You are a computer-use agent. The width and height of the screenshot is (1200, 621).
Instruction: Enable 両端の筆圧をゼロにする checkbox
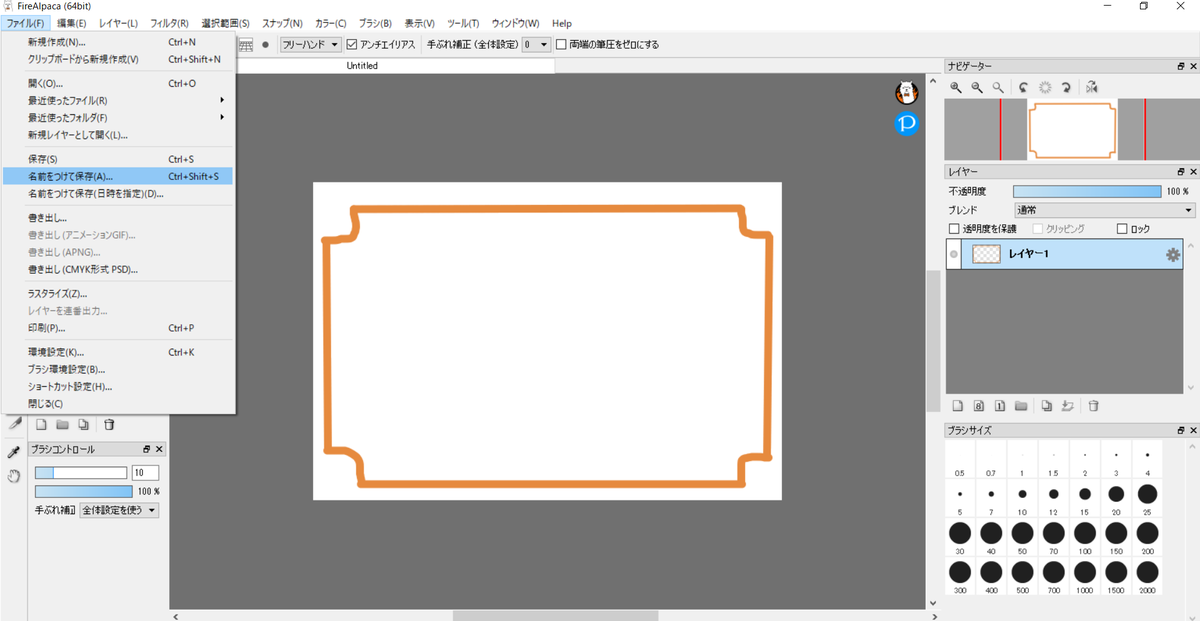(561, 44)
